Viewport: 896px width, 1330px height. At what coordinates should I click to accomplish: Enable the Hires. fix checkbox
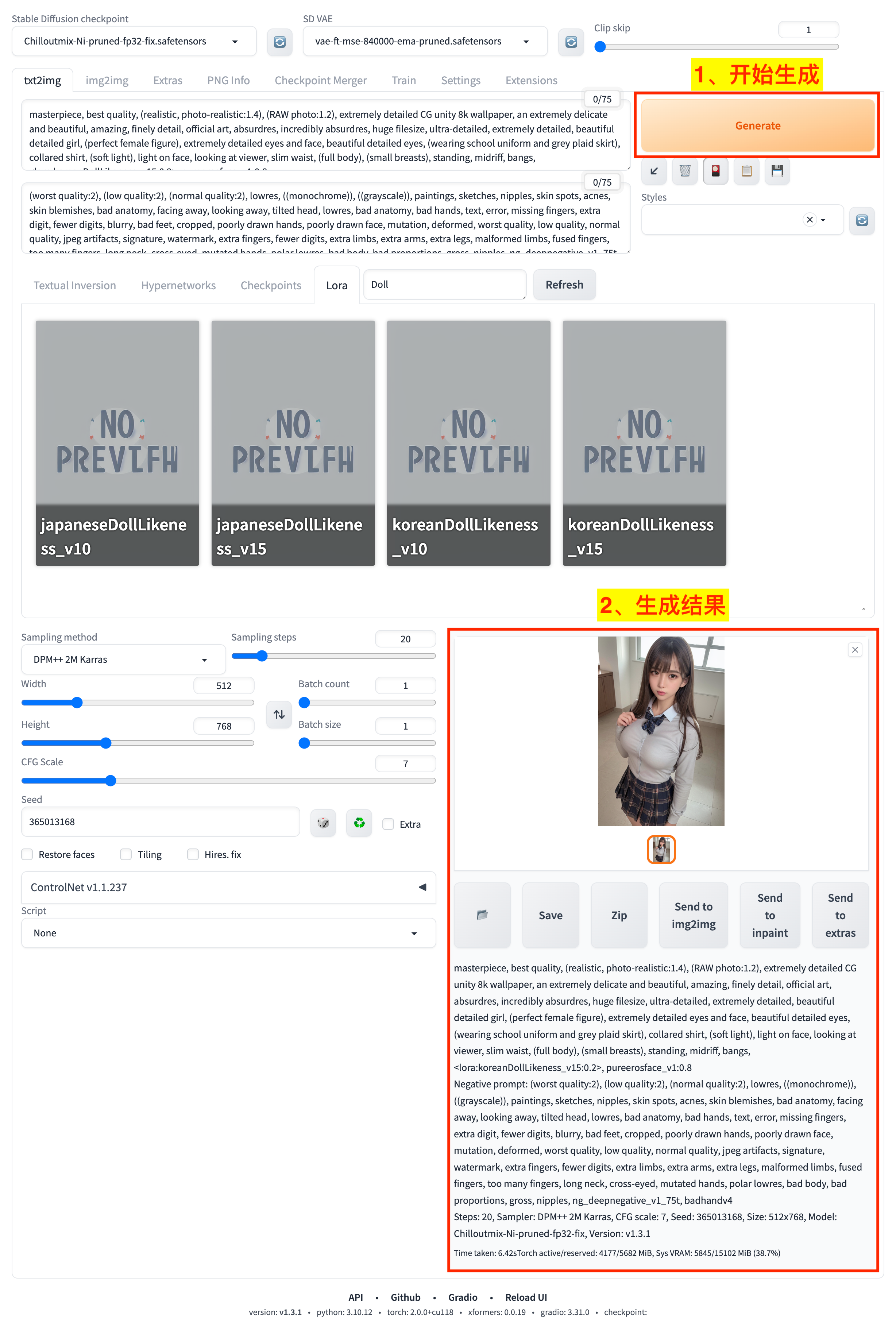(x=193, y=854)
